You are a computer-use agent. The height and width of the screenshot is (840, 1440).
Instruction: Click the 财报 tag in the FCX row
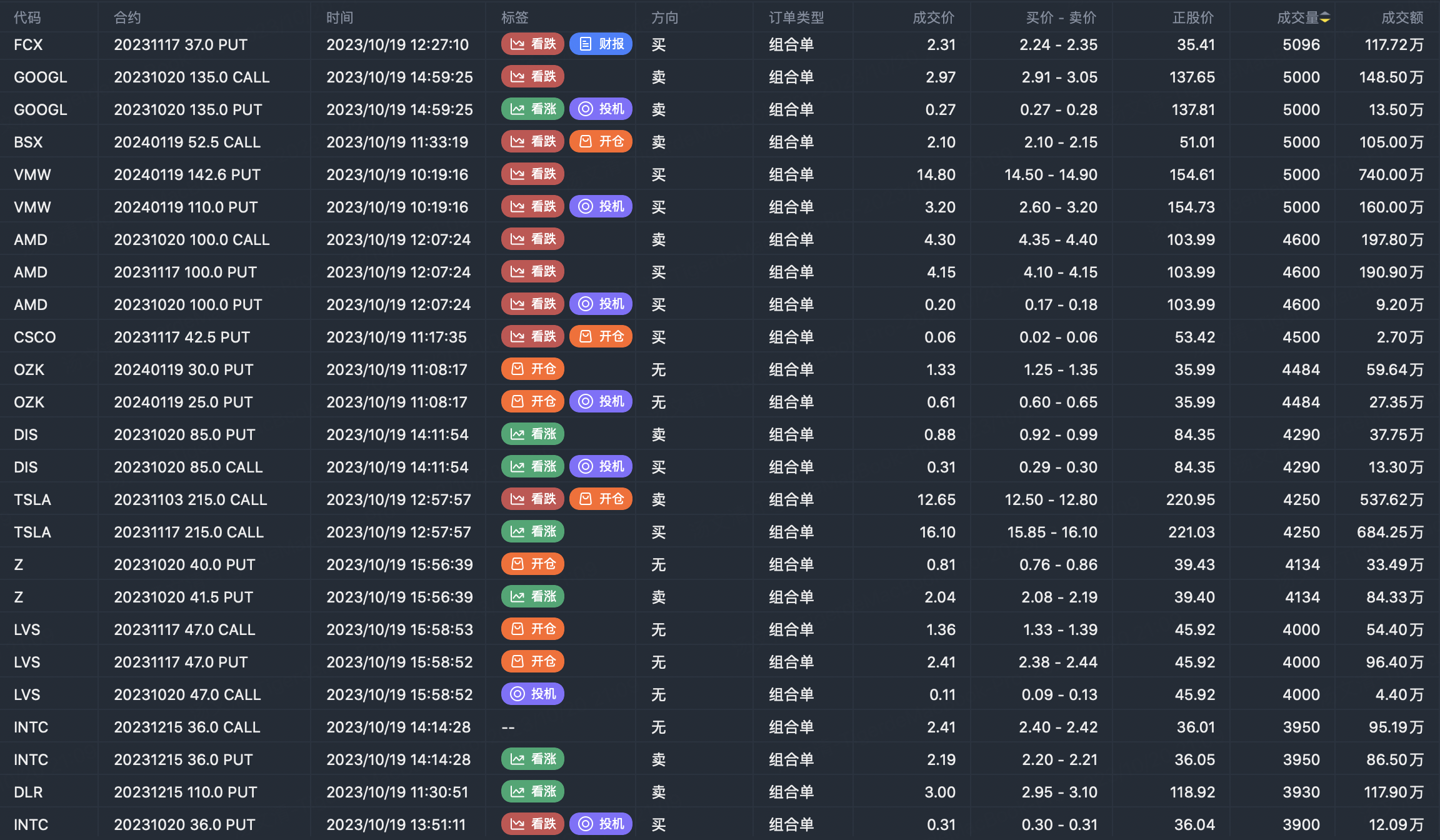coord(601,44)
